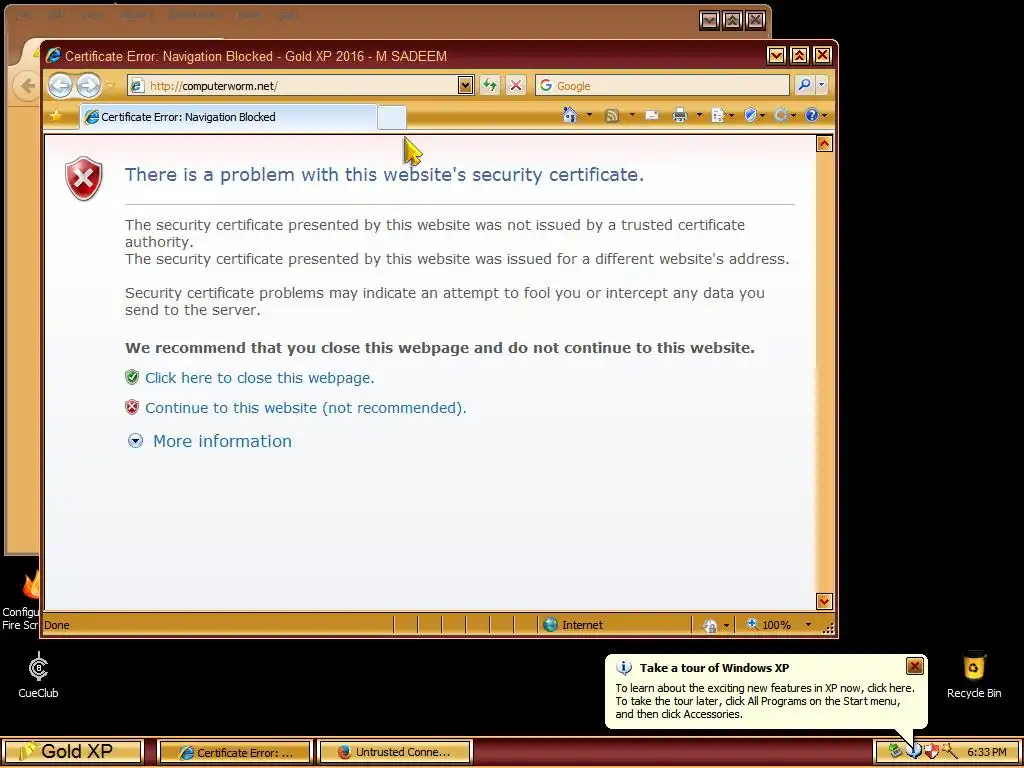Open the zoom level 100% control

coord(769,625)
